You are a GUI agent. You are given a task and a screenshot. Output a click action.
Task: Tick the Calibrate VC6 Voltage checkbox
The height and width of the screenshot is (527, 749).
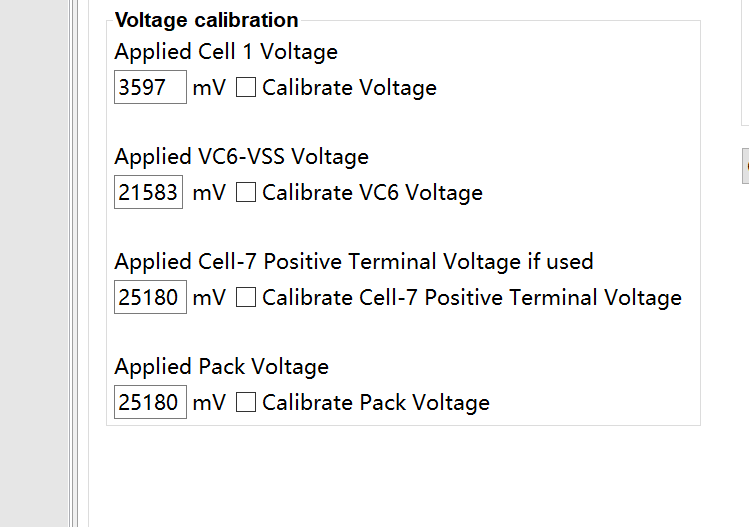(x=246, y=193)
